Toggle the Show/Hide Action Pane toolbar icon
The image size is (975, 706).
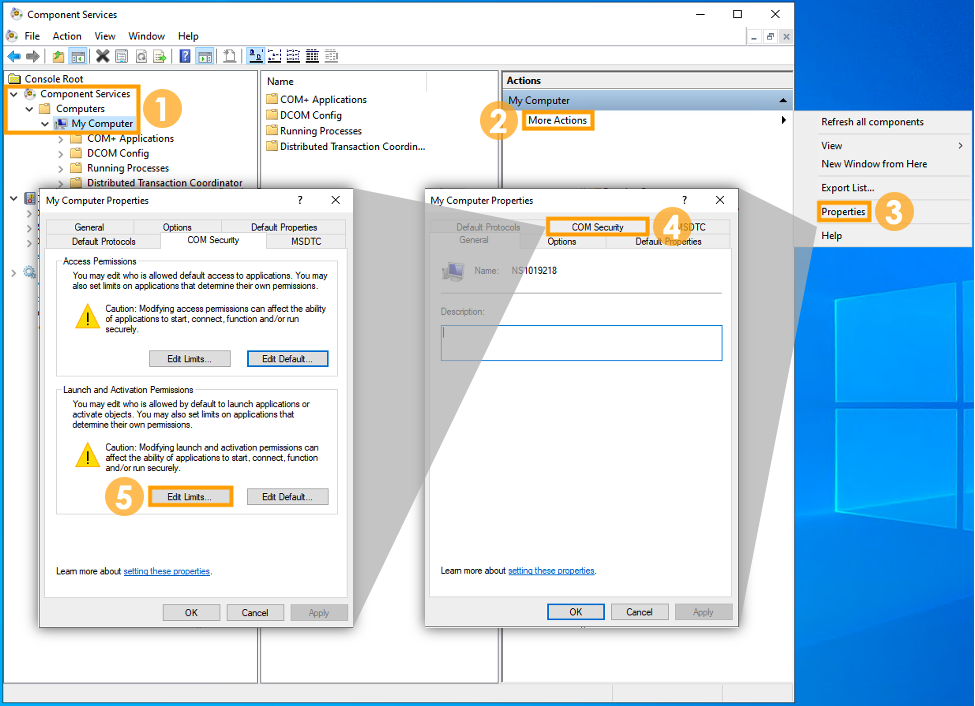205,57
